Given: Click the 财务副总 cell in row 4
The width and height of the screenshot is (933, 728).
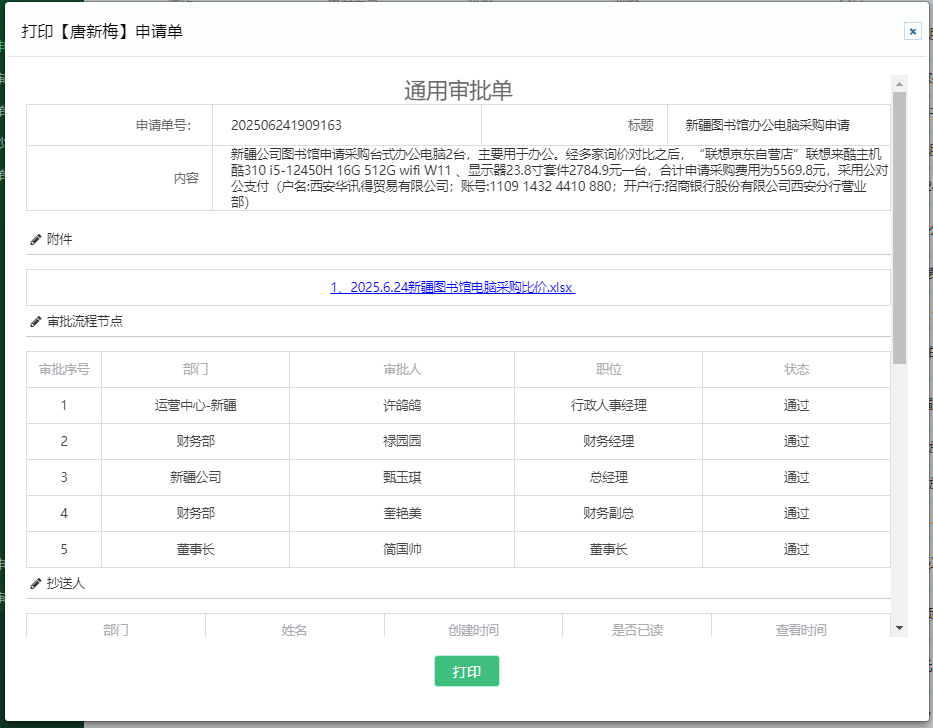Looking at the screenshot, I should (x=608, y=513).
